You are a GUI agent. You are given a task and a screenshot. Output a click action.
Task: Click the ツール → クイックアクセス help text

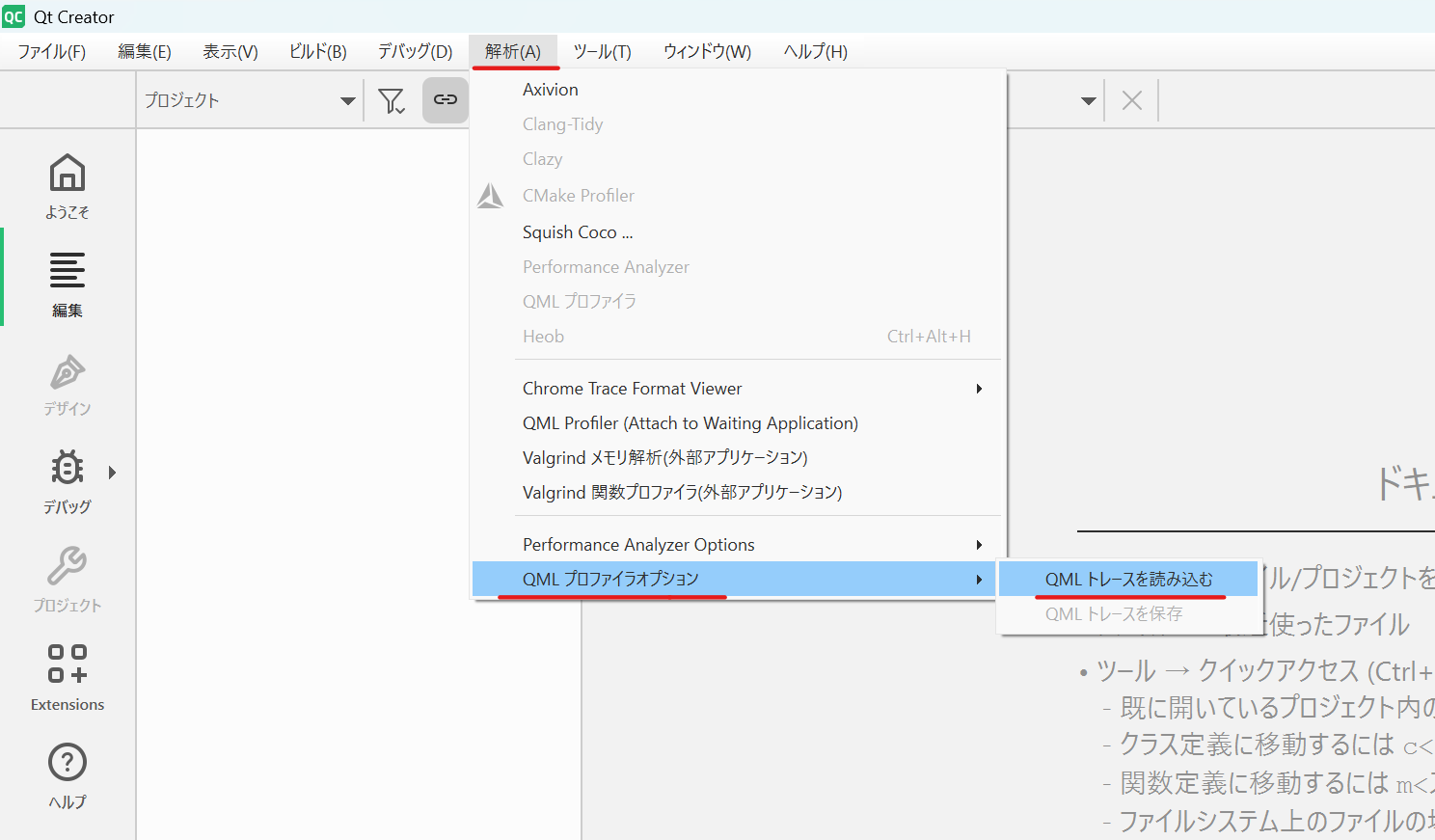(1263, 670)
